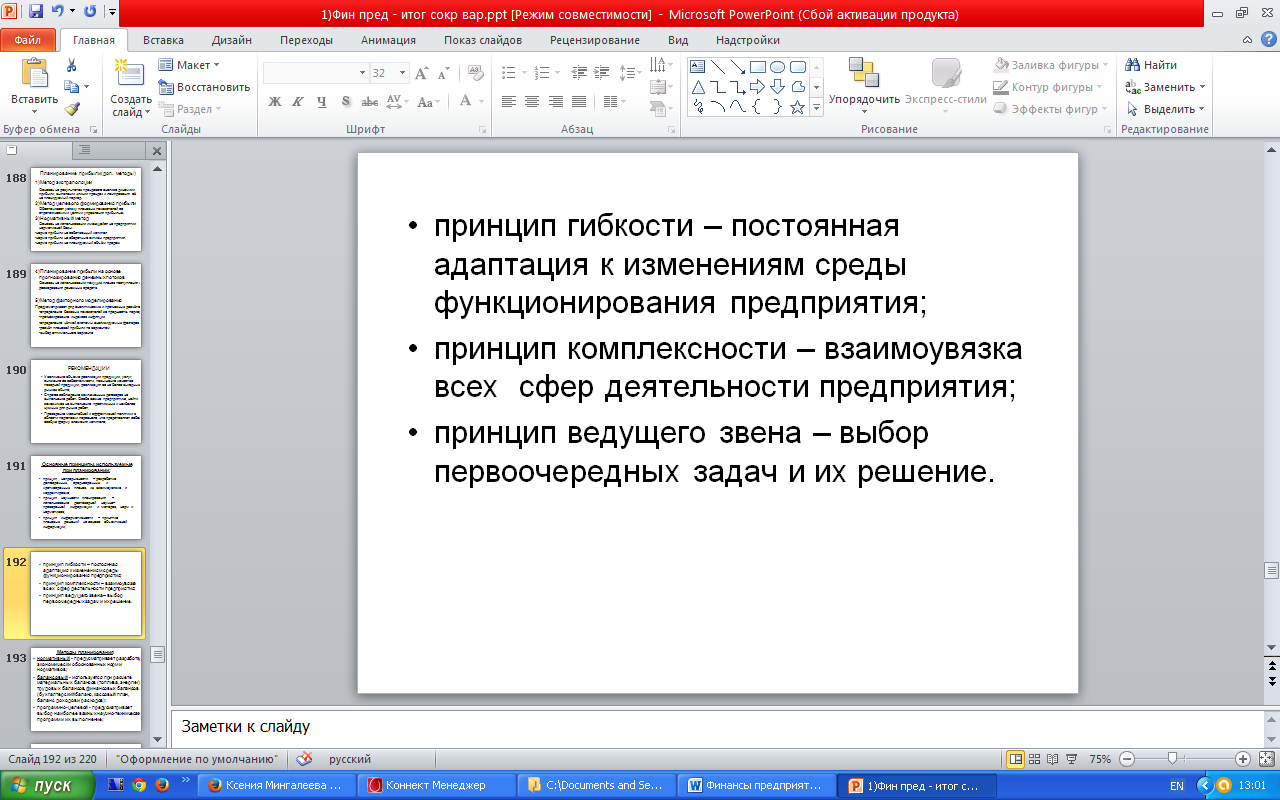Open the Заменить dropdown arrow
The height and width of the screenshot is (800, 1280).
(x=1203, y=87)
